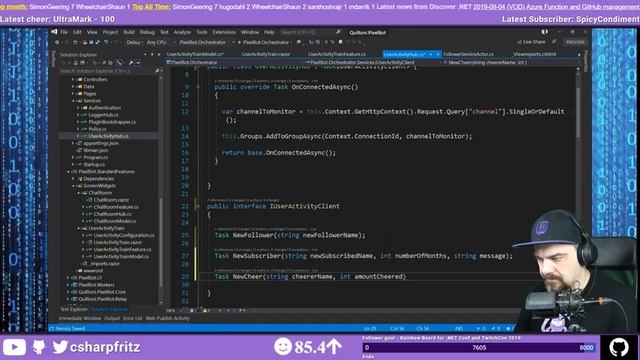This screenshot has height=360, width=640.
Task: Click the Visual Studio search box
Action: pos(310,32)
